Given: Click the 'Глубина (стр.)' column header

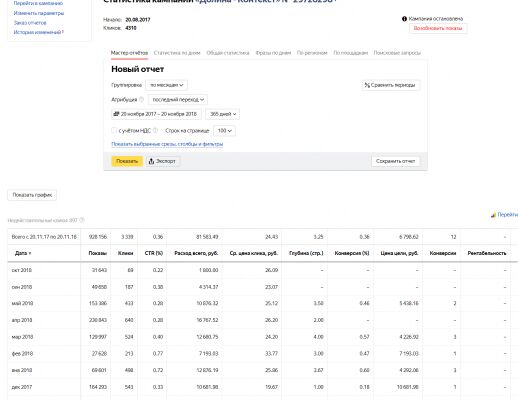Looking at the screenshot, I should pos(306,253).
